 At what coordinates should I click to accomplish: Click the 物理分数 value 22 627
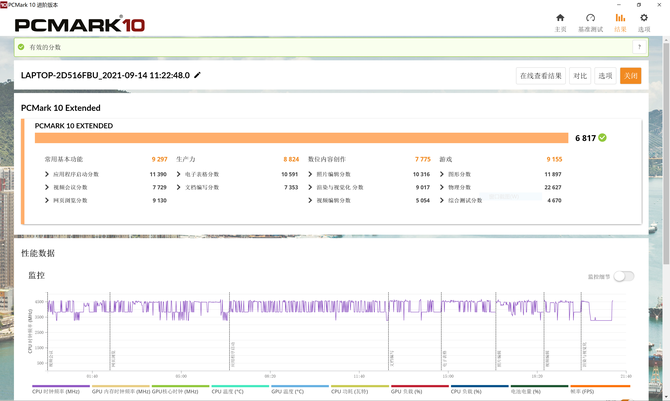click(553, 187)
